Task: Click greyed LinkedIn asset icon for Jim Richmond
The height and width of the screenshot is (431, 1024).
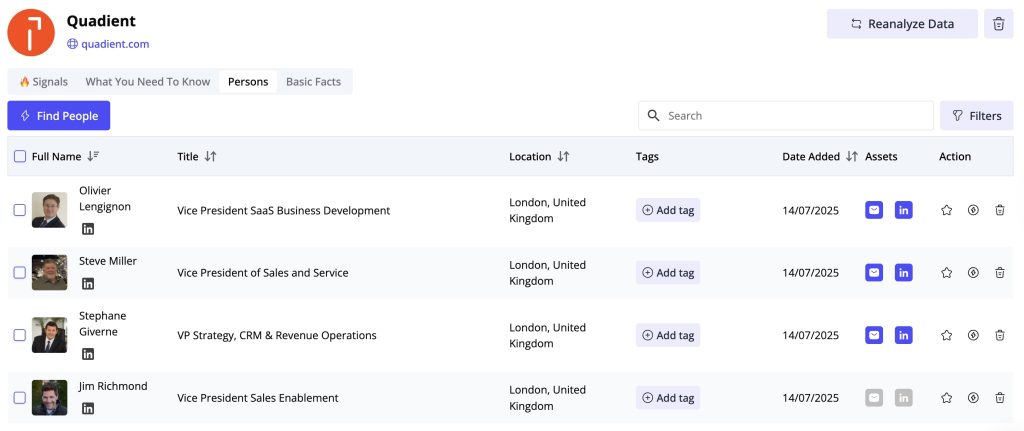Action: [904, 398]
